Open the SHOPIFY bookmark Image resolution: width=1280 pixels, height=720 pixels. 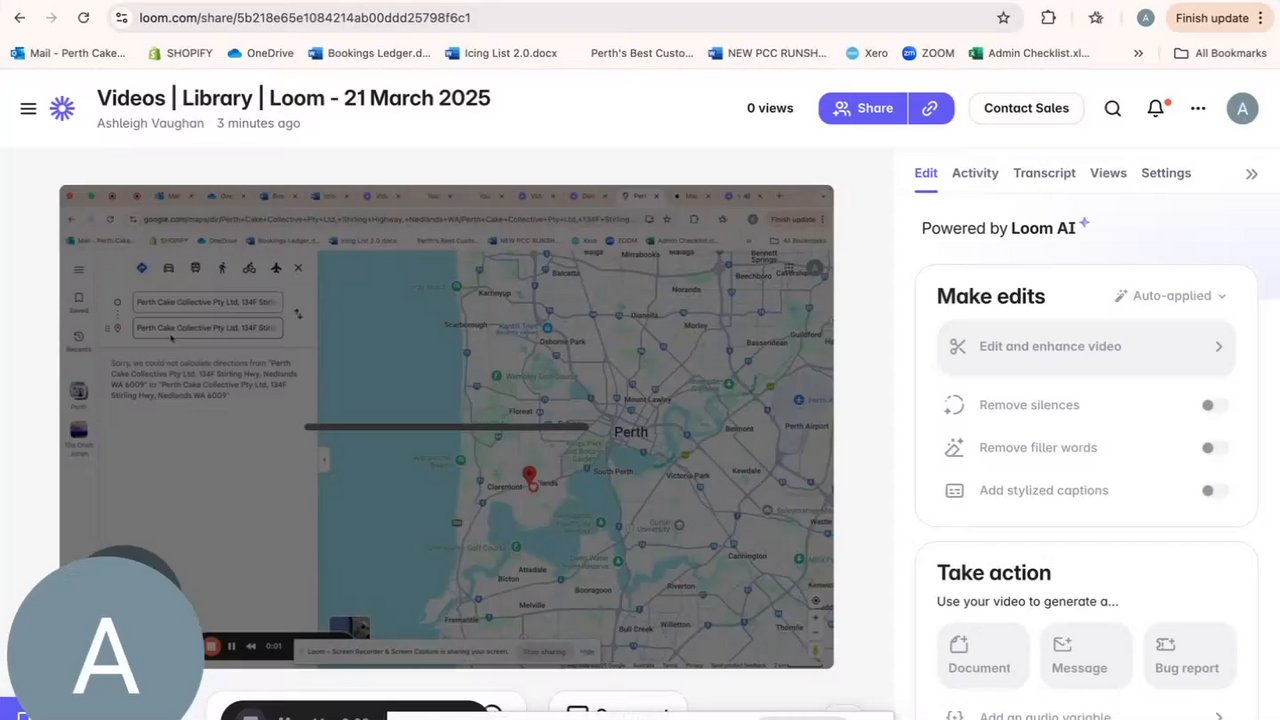coord(181,53)
